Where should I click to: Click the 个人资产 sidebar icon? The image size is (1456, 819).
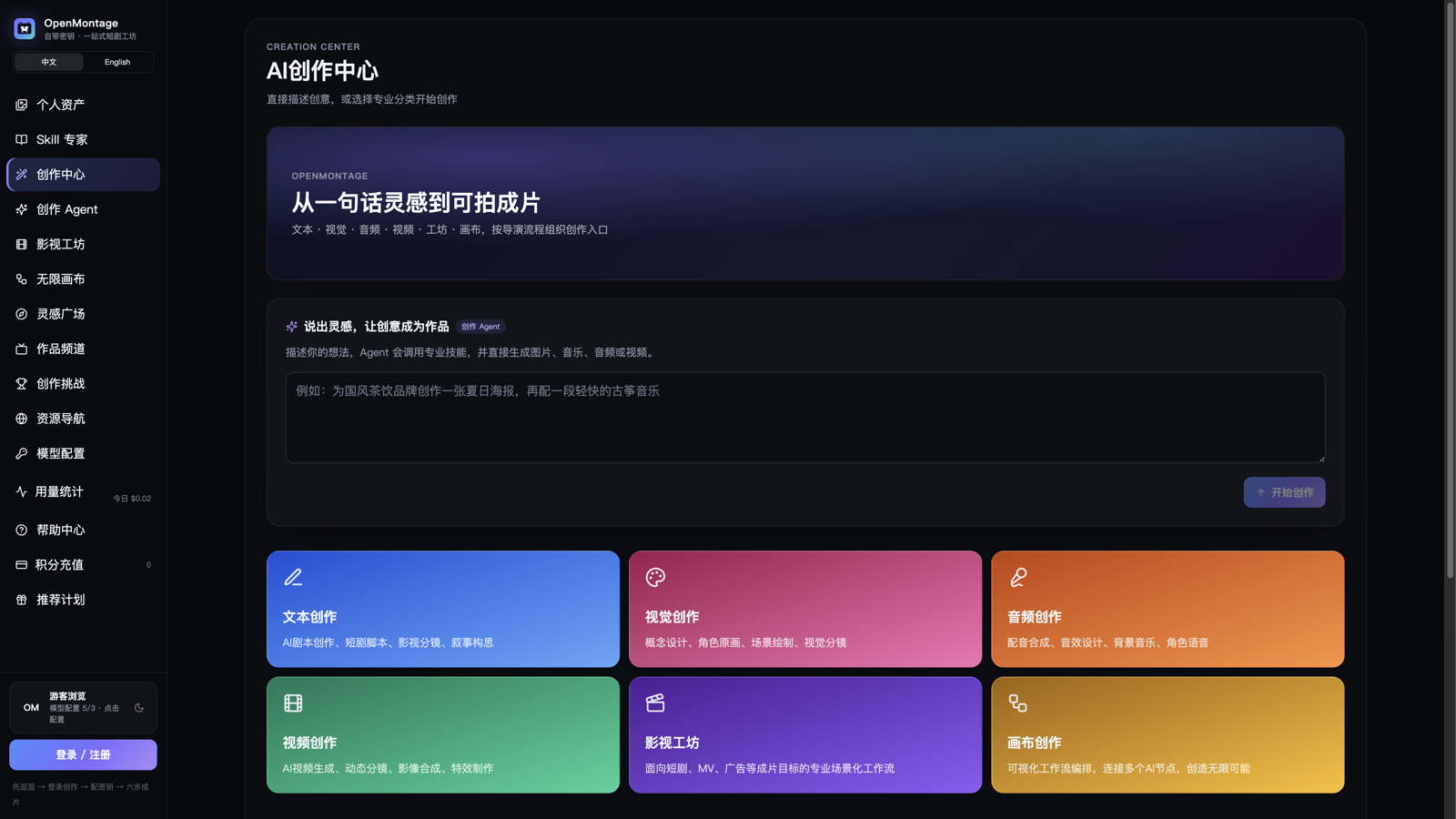(x=21, y=105)
